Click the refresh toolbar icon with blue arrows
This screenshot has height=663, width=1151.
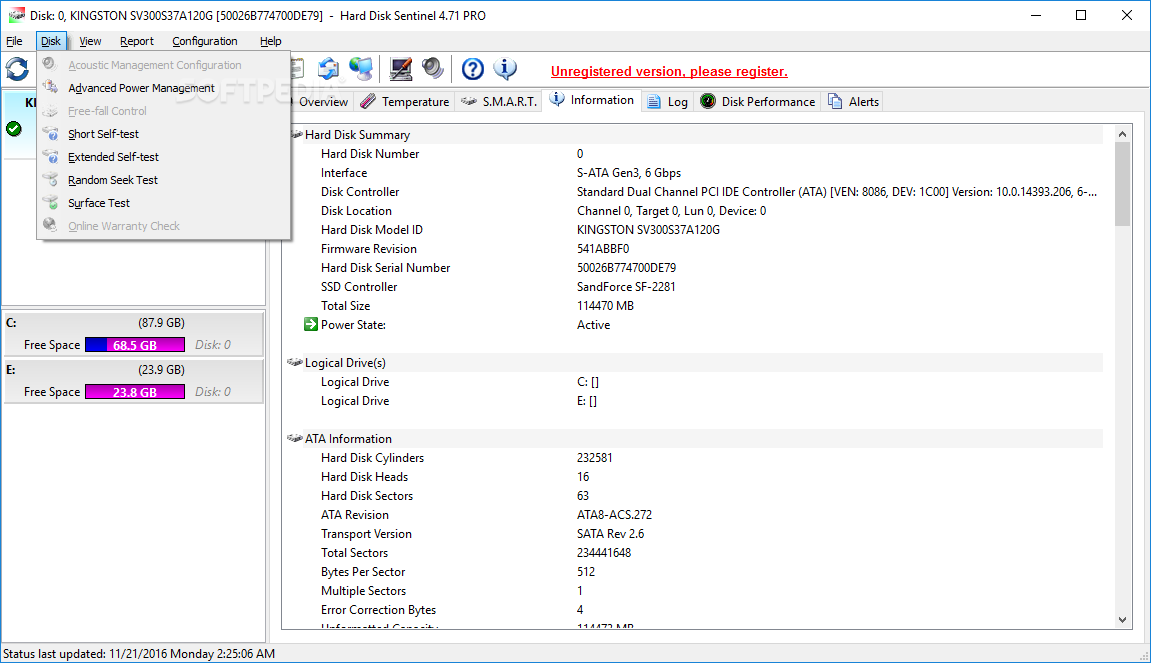point(17,69)
